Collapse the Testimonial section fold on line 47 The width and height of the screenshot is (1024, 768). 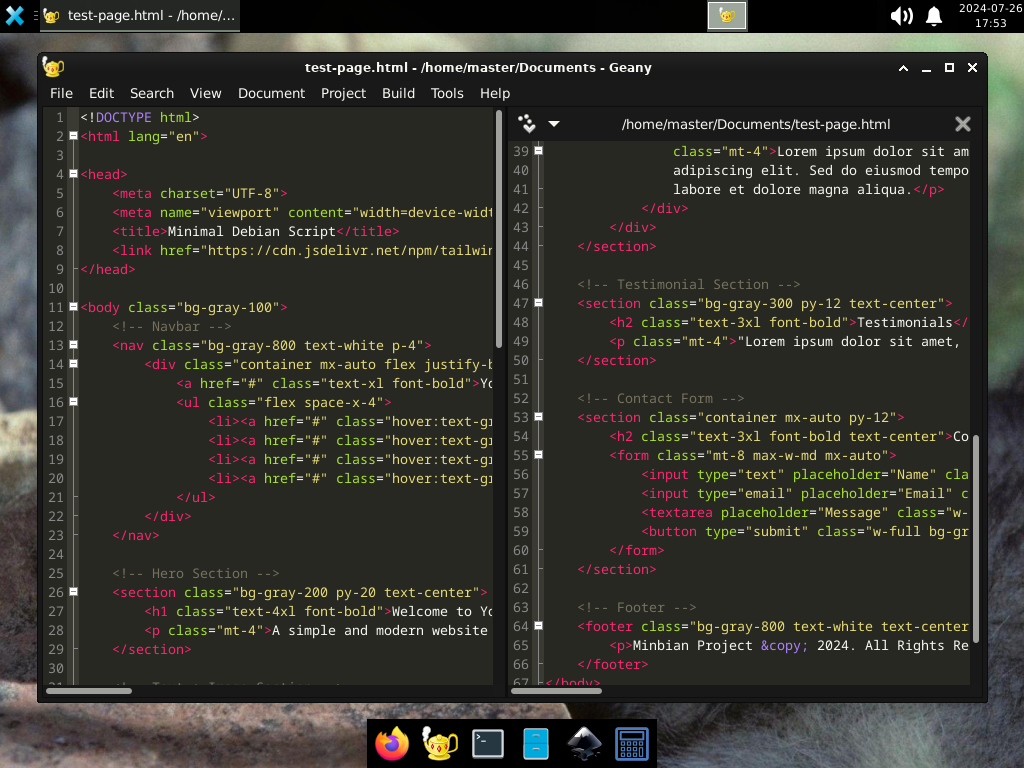click(x=537, y=303)
